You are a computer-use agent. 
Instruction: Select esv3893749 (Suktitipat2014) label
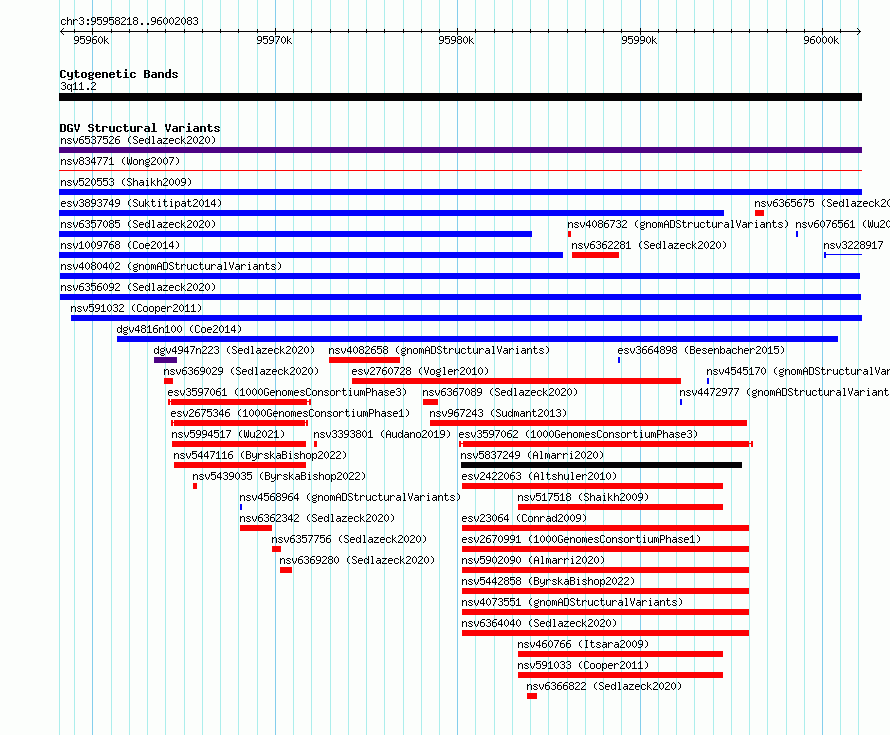141,203
